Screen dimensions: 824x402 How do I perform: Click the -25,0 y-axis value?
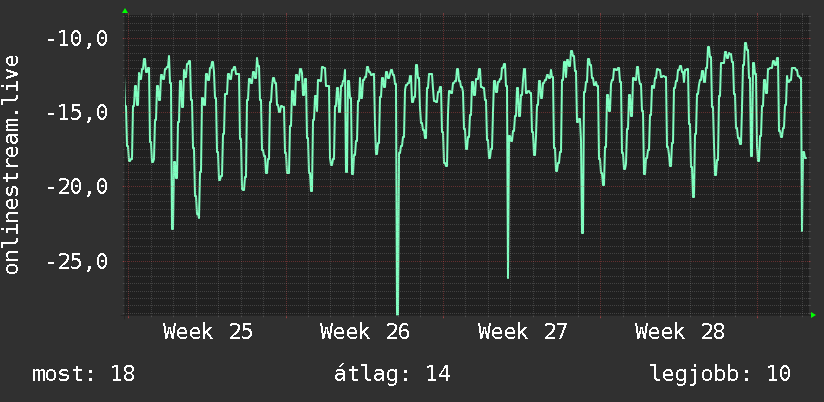click(x=77, y=261)
